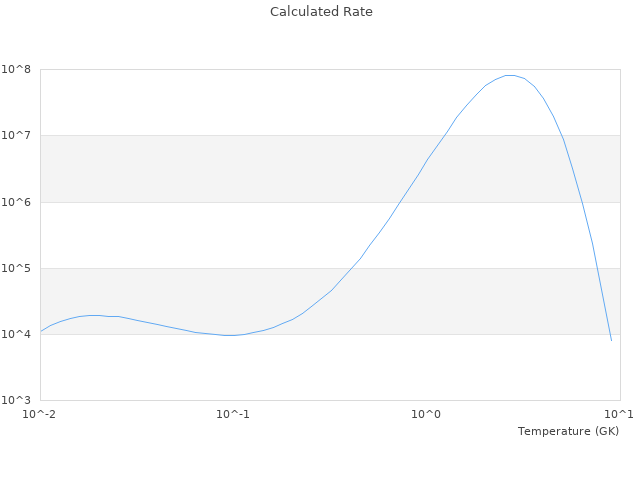
Task: Click the highest peak of the blue curve
Action: pyautogui.click(x=510, y=75)
